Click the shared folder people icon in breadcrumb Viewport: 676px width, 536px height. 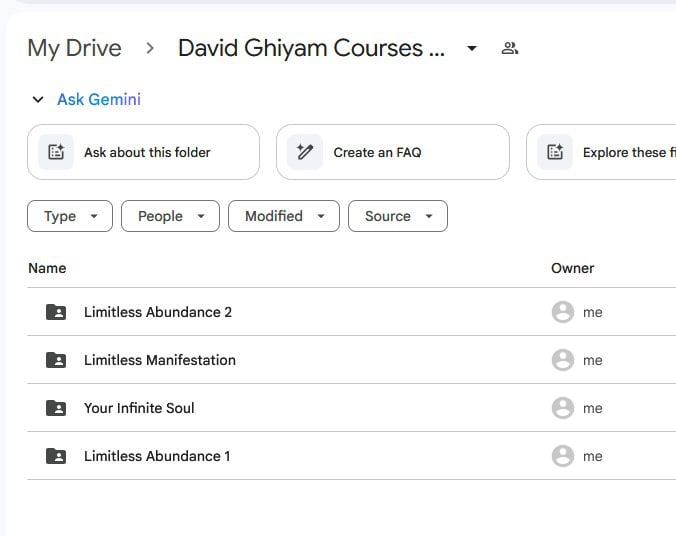510,48
